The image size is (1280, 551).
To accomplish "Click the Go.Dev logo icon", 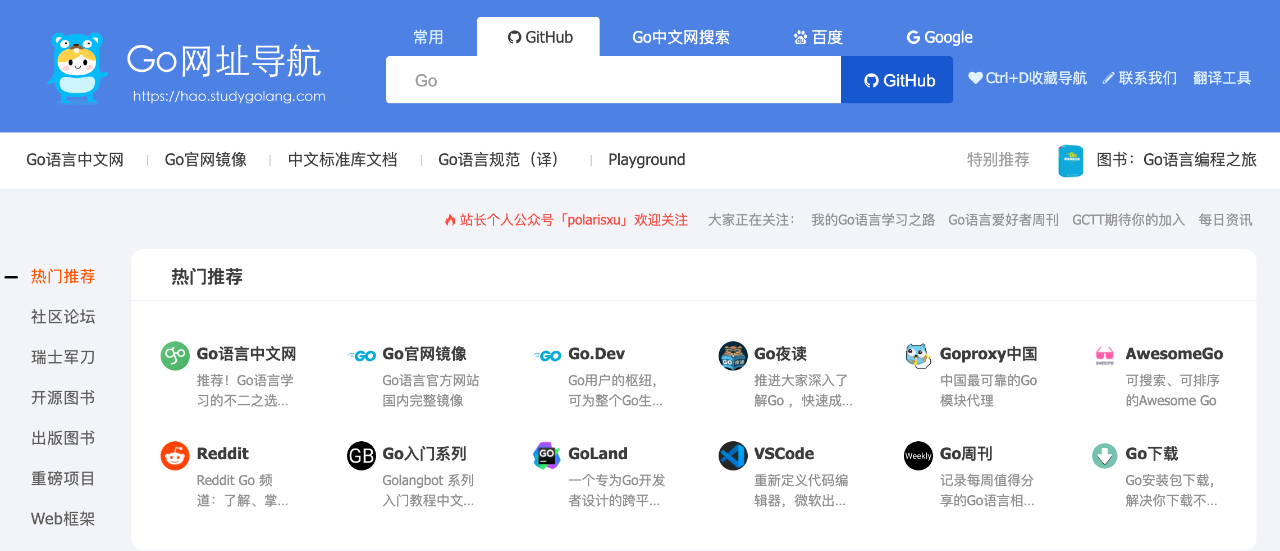I will tap(547, 355).
